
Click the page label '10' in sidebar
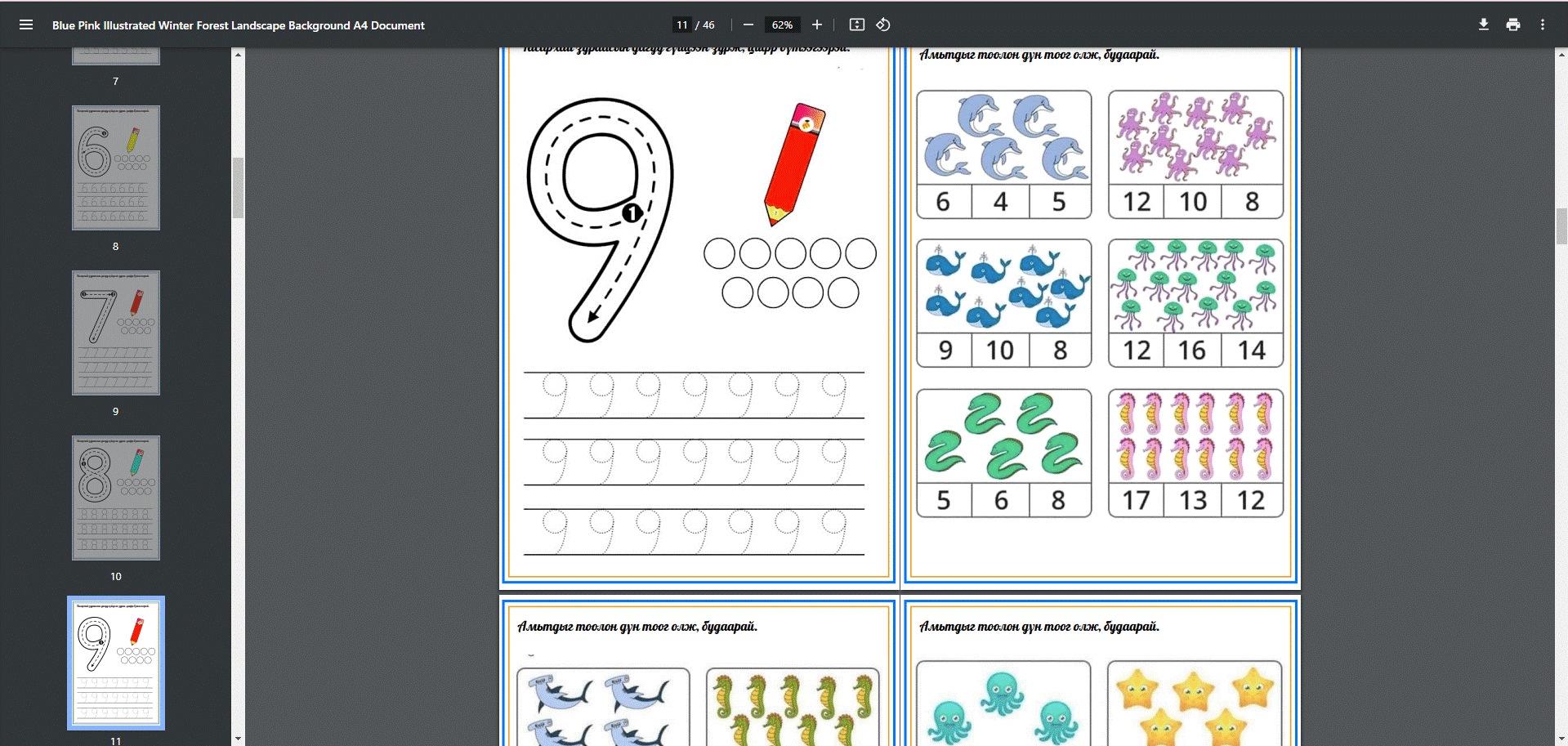pos(115,576)
